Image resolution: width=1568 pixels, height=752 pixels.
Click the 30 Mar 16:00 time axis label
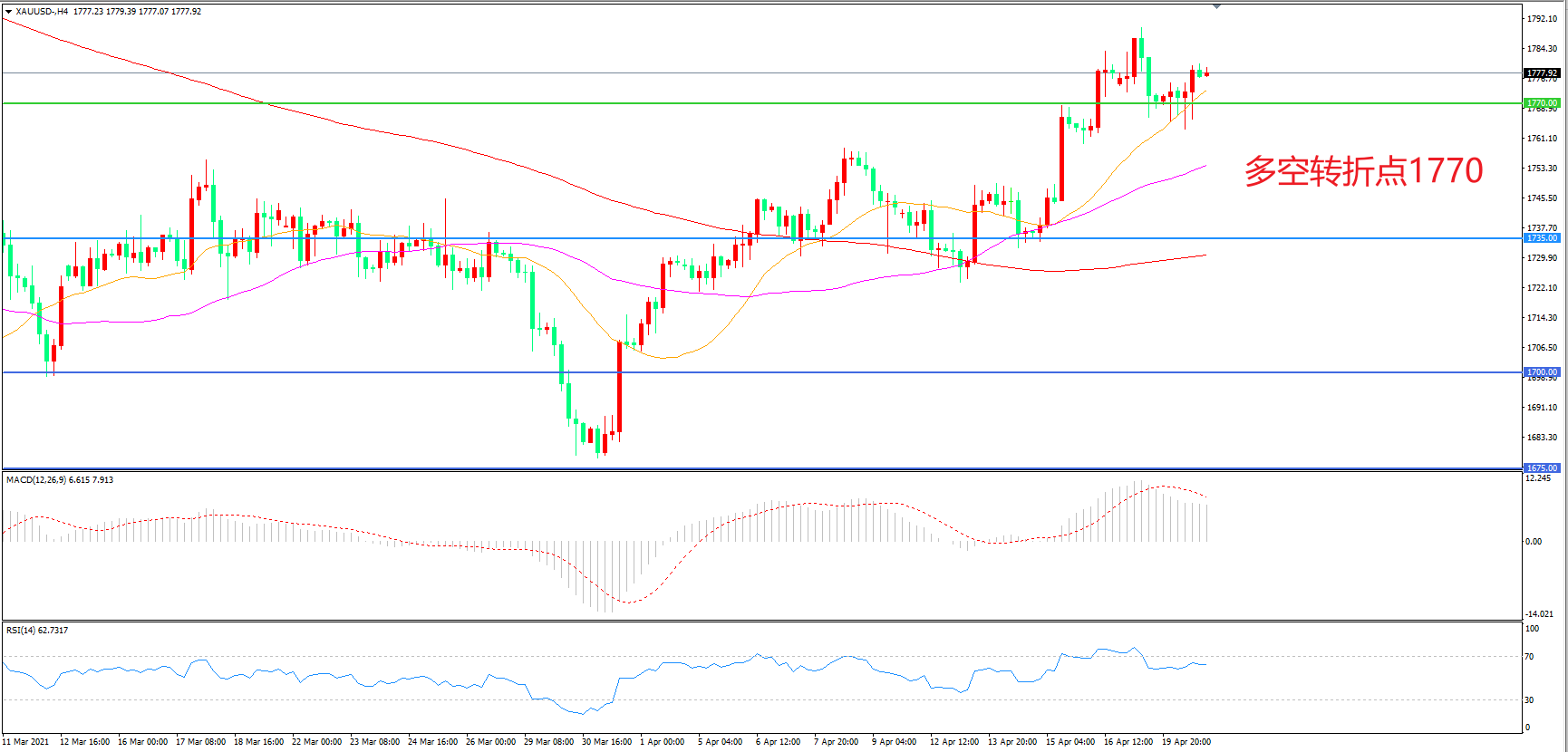point(606,742)
